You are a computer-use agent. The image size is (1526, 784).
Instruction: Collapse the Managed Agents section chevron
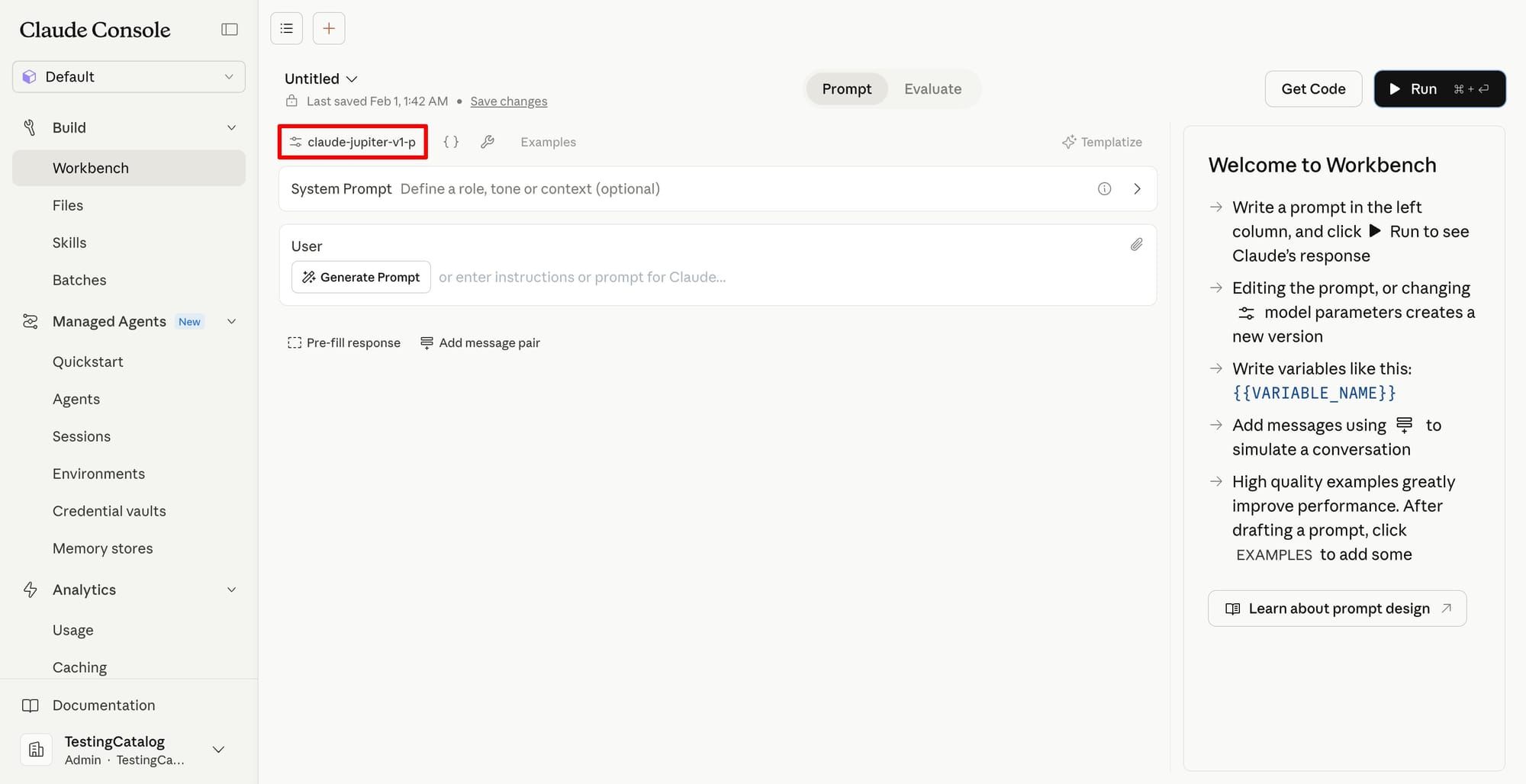(x=231, y=321)
